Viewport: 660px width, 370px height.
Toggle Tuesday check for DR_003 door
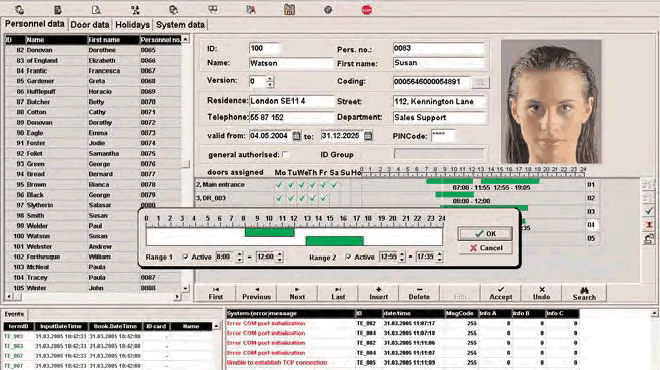pyautogui.click(x=290, y=198)
